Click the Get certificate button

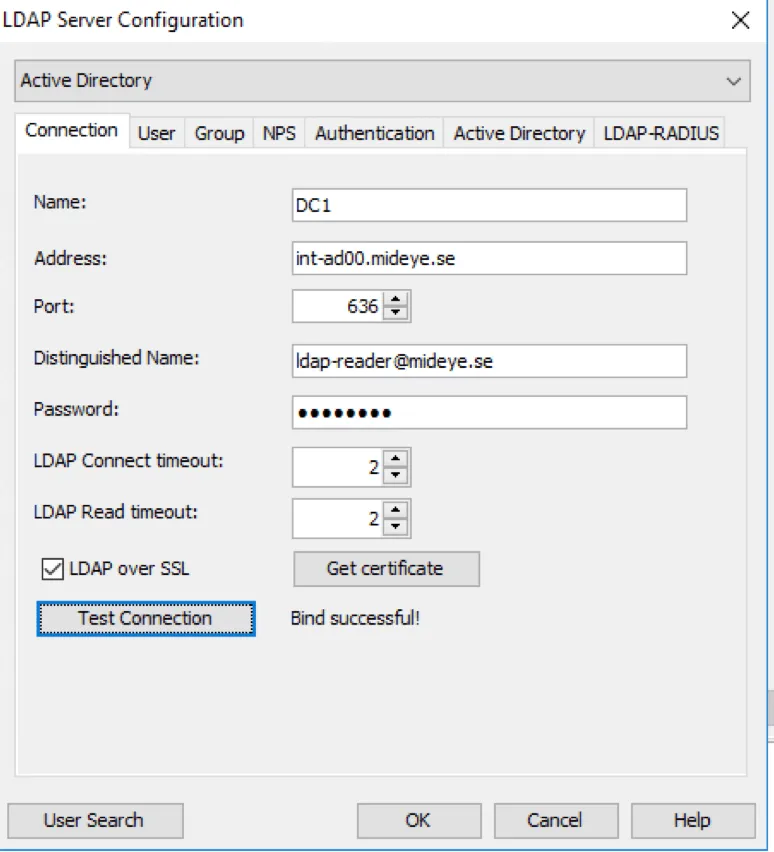(386, 569)
